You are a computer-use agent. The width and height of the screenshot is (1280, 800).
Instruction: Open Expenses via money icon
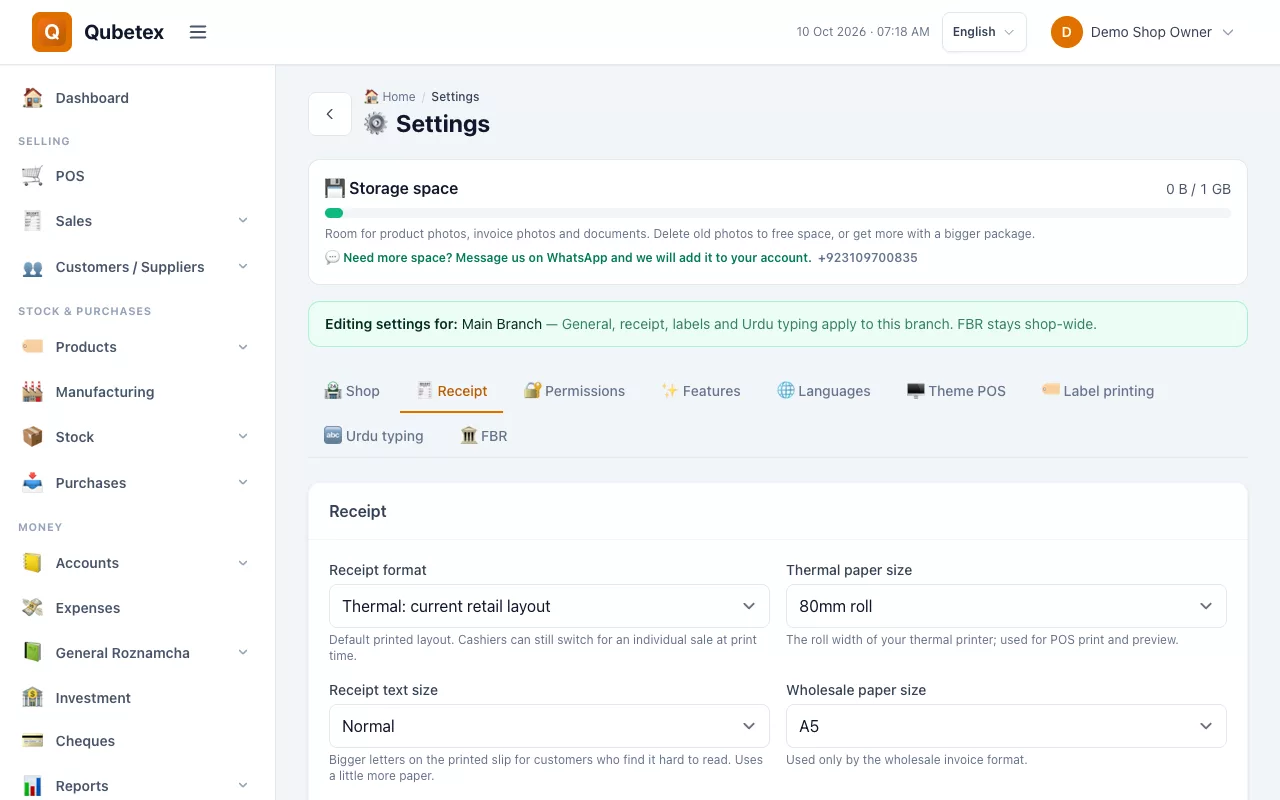33,608
